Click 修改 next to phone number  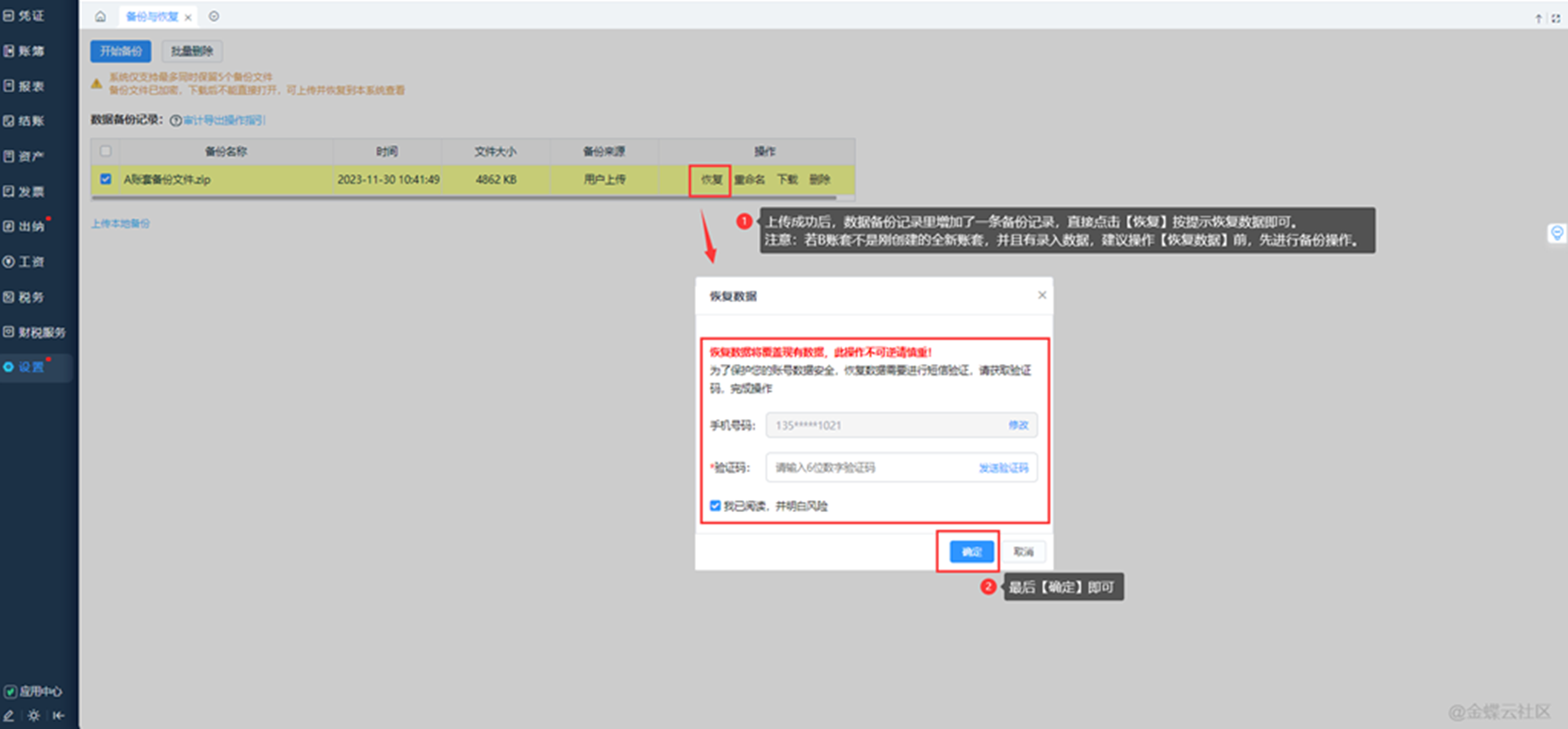pyautogui.click(x=1018, y=425)
